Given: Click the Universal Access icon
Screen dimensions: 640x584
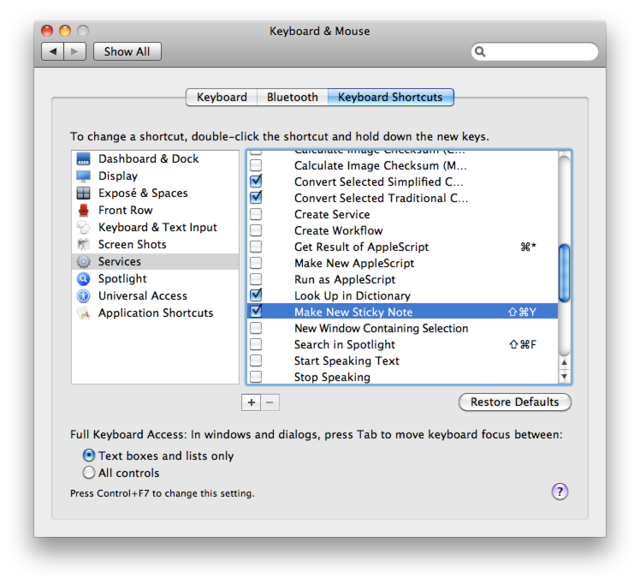Looking at the screenshot, I should (83, 296).
